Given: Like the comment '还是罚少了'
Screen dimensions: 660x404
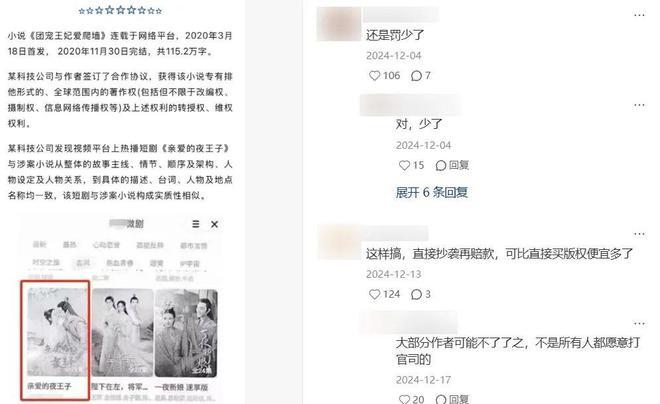Looking at the screenshot, I should pyautogui.click(x=374, y=76).
